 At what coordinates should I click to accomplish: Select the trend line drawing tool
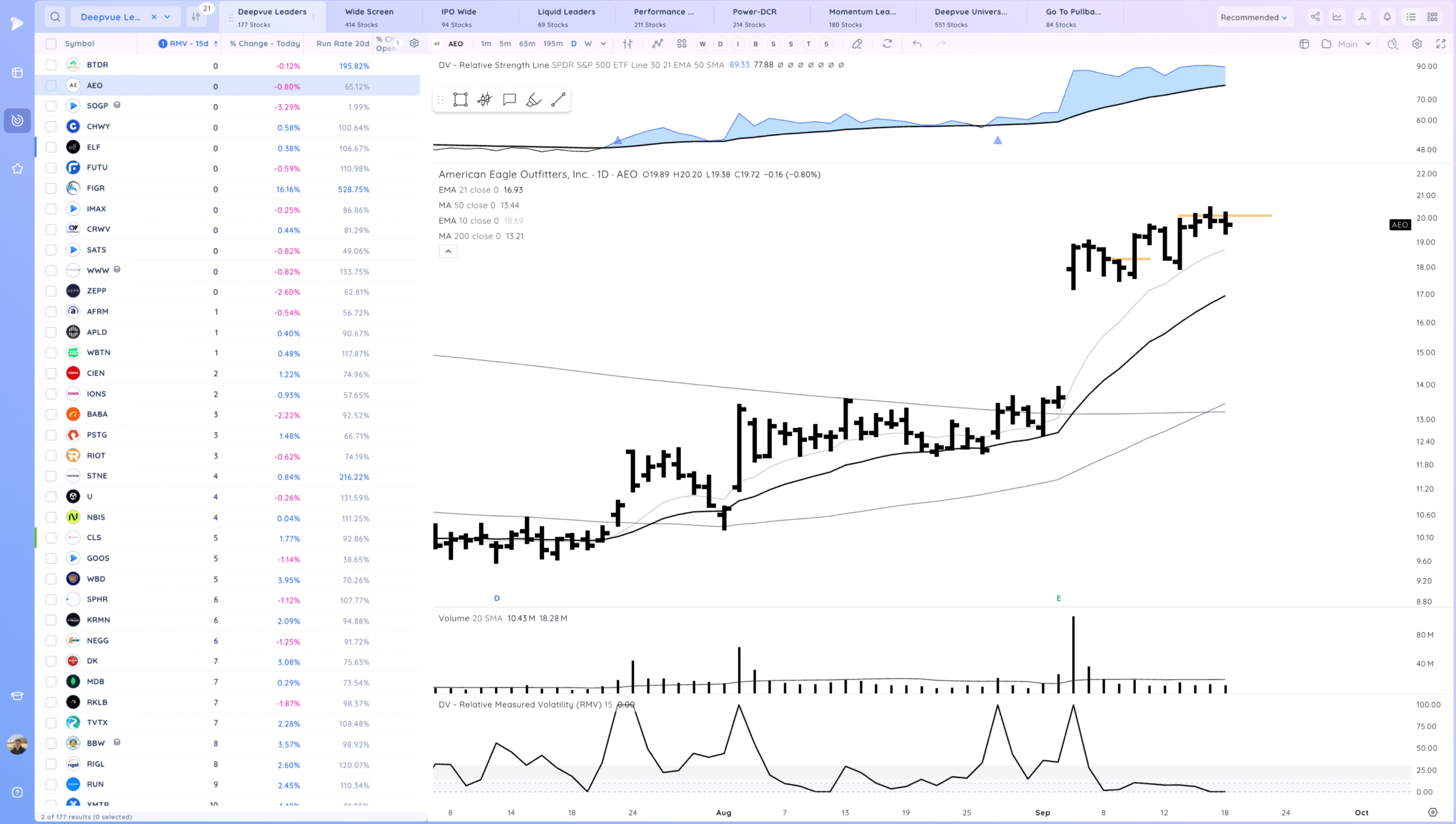pyautogui.click(x=559, y=100)
